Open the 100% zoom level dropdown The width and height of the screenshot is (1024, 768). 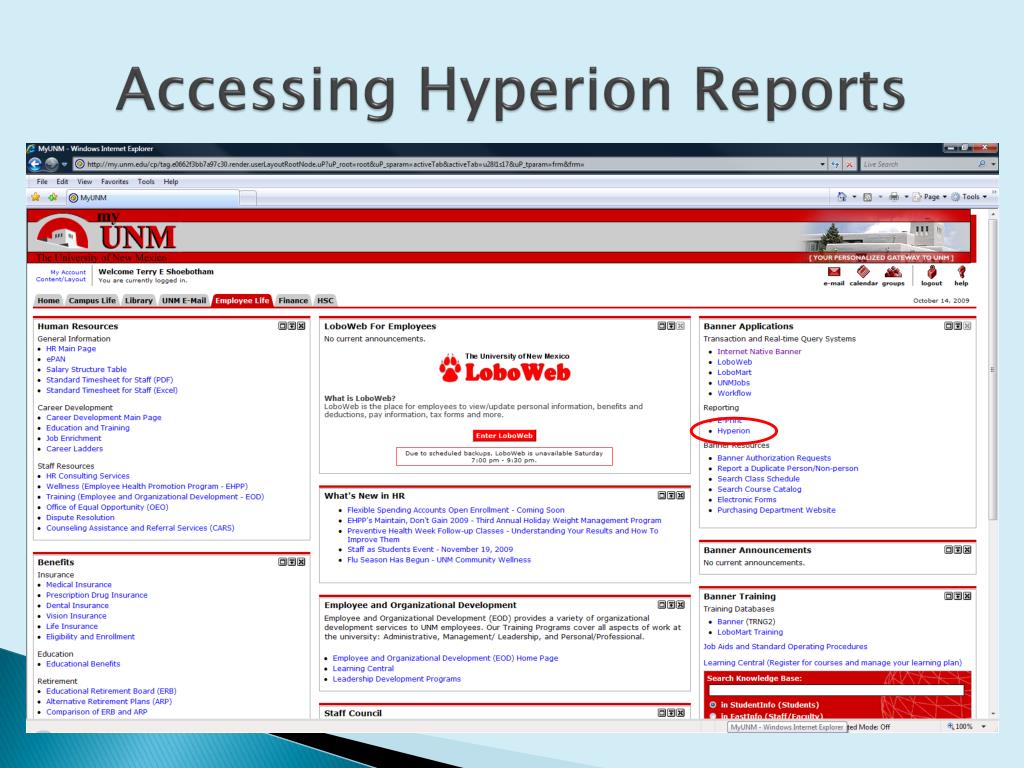click(x=984, y=726)
